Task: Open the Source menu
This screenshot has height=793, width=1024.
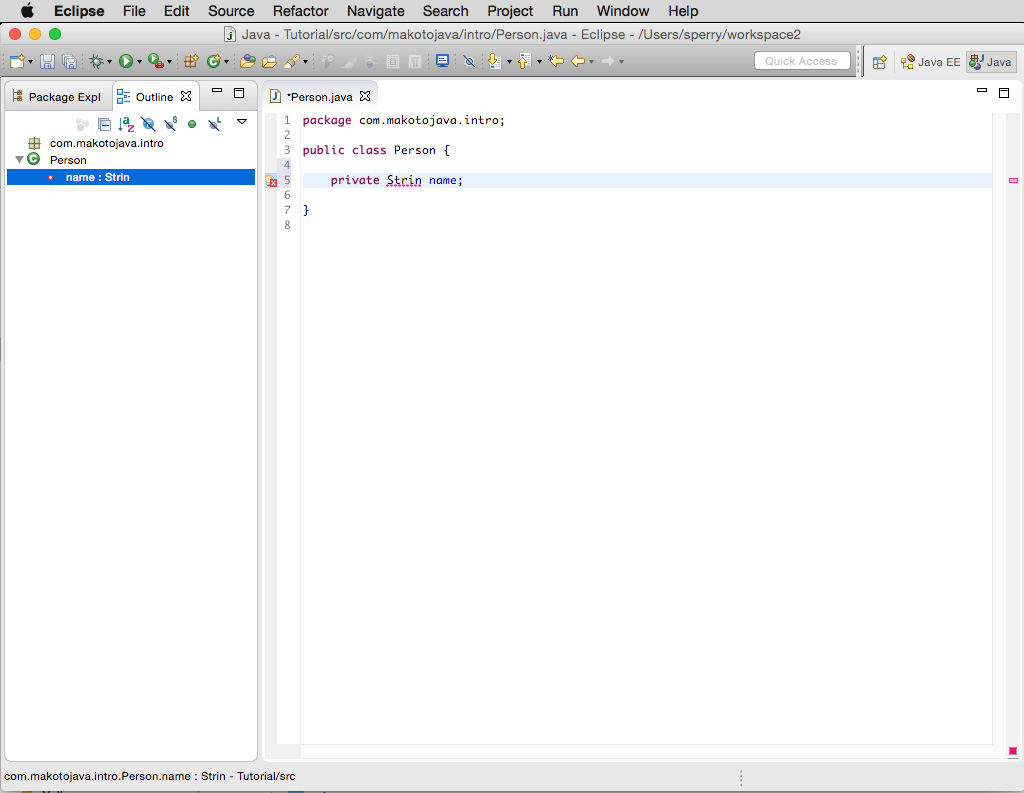Action: click(231, 11)
